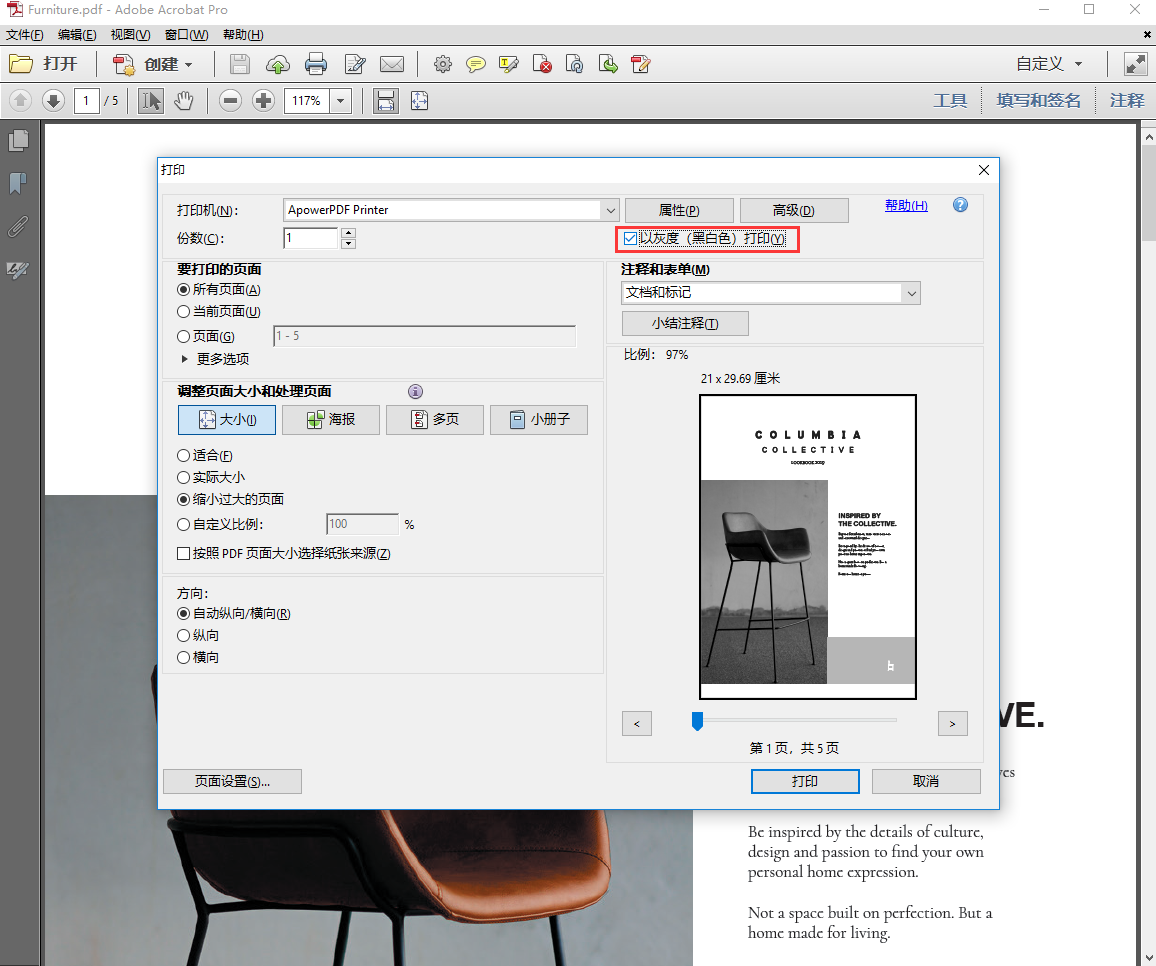Open the Bookmarks panel in the sidebar
Screen dimensions: 1156x966
coord(18,183)
